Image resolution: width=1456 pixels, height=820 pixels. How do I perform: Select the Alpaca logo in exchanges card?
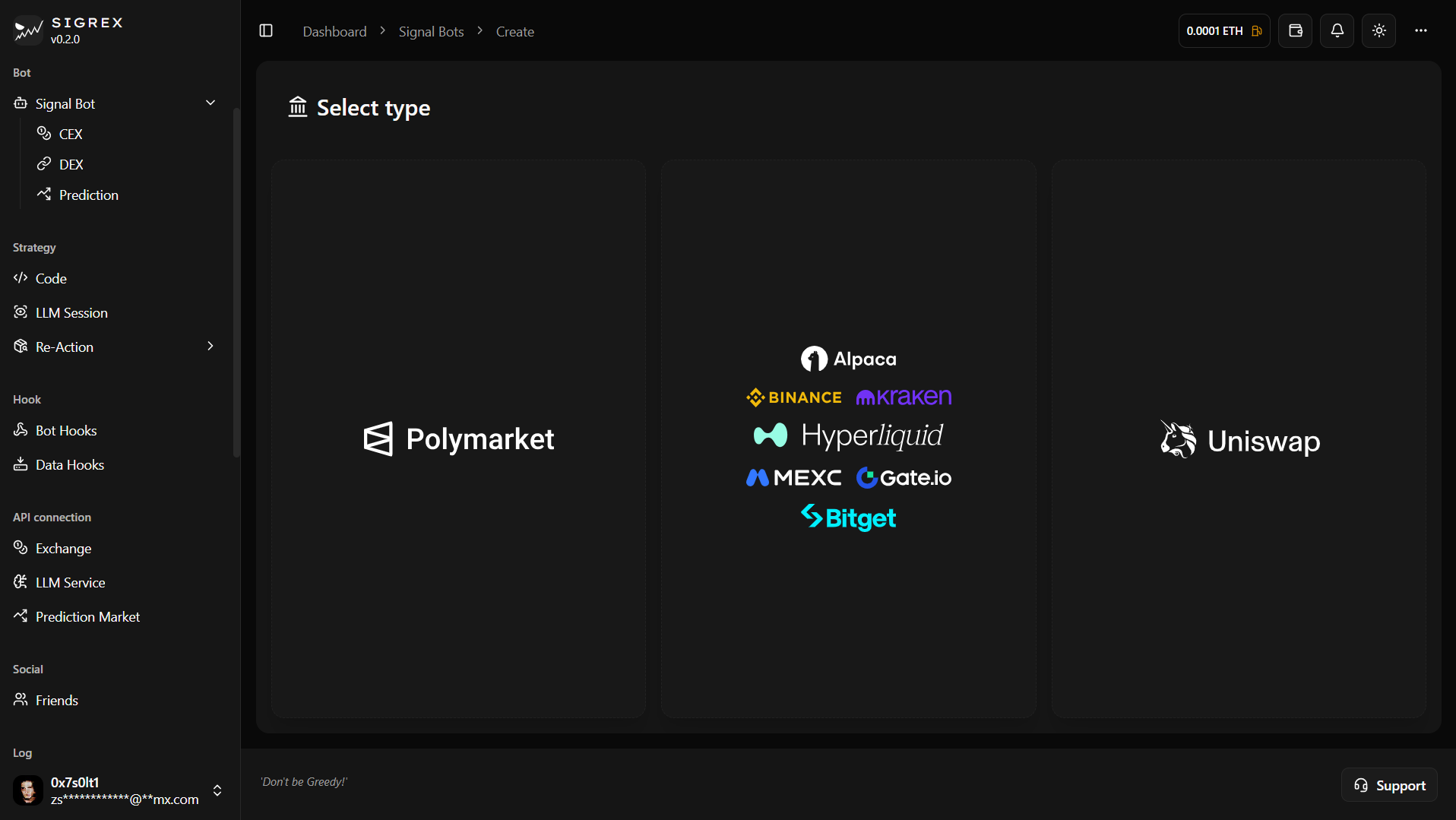848,359
